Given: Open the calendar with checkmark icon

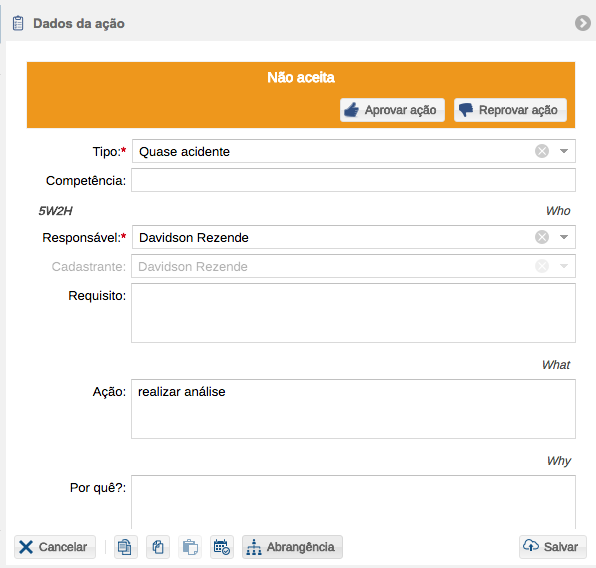Looking at the screenshot, I should (222, 547).
